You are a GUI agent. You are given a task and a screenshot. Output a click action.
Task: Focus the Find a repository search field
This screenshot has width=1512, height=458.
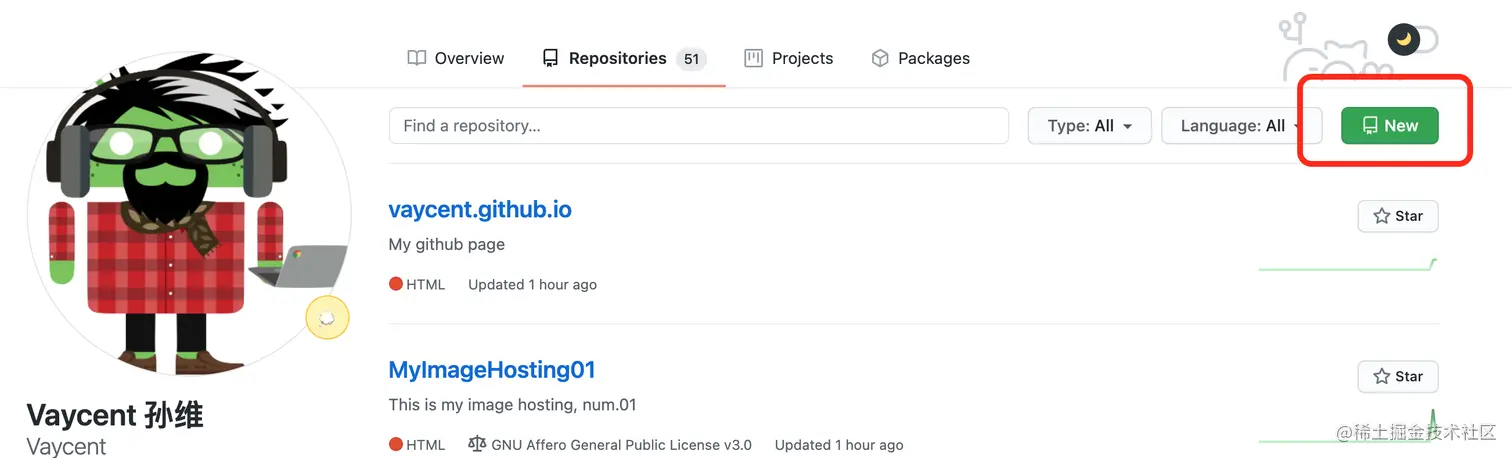[698, 126]
